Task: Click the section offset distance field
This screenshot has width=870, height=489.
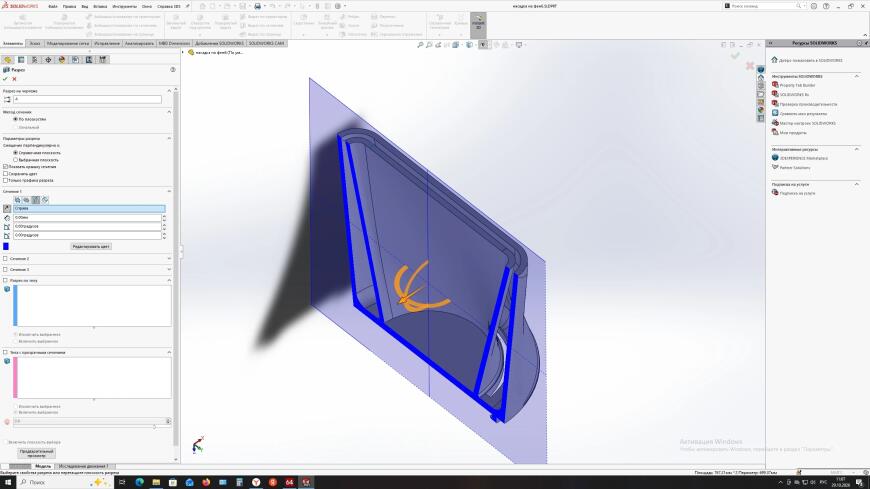Action: (88, 218)
